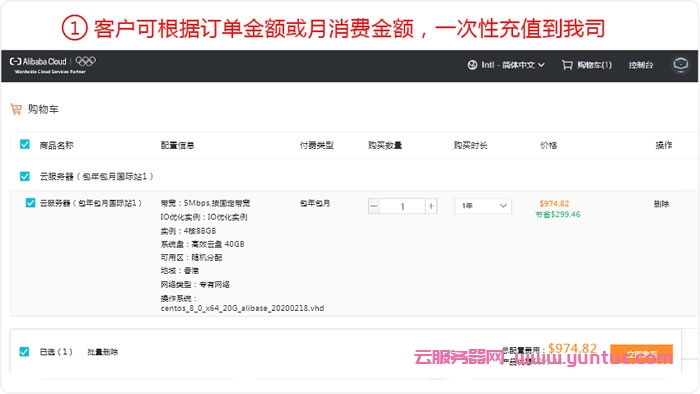Decrease purchase quantity with minus button
Viewport: 700px width, 394px height.
[x=374, y=206]
